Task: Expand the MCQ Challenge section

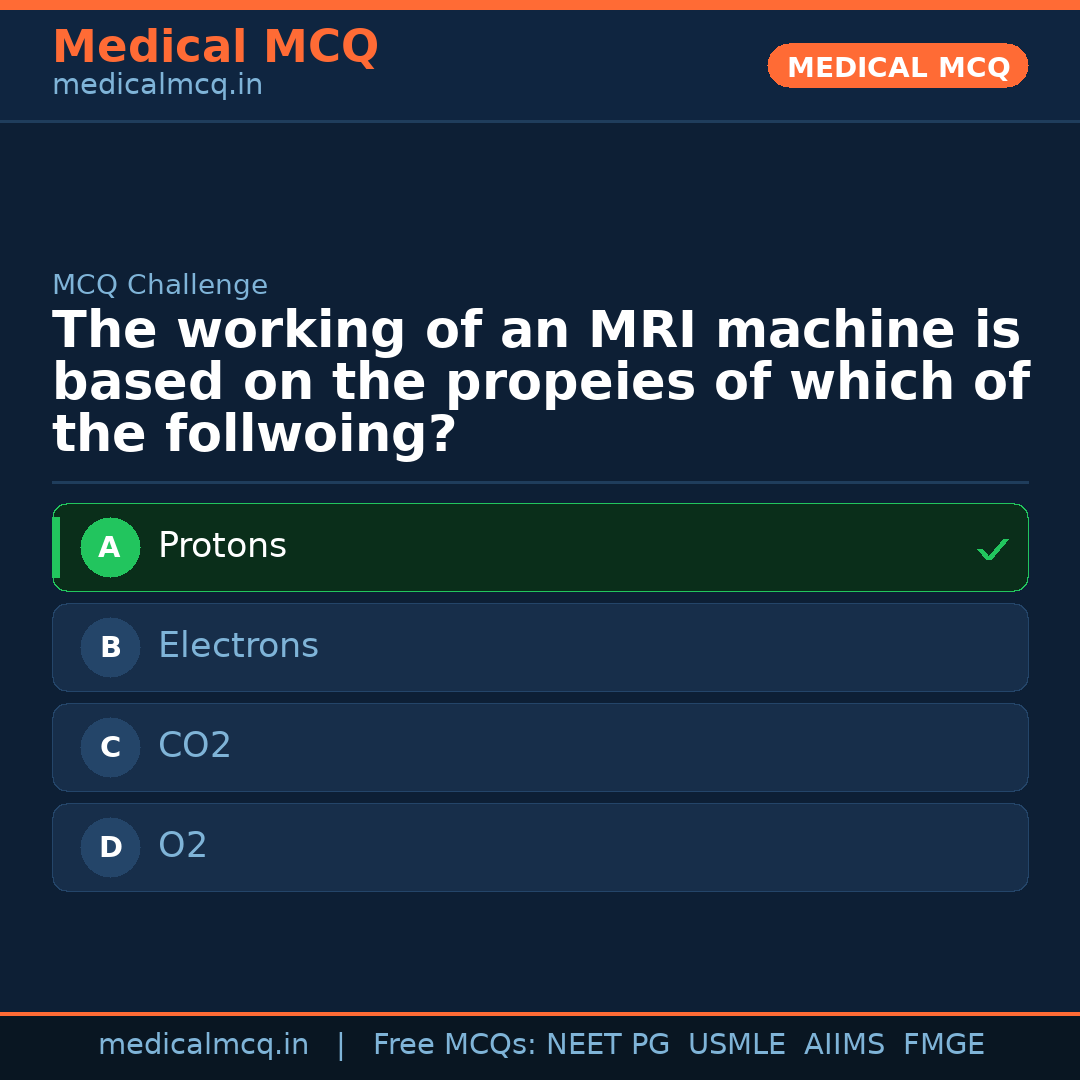Action: tap(160, 285)
